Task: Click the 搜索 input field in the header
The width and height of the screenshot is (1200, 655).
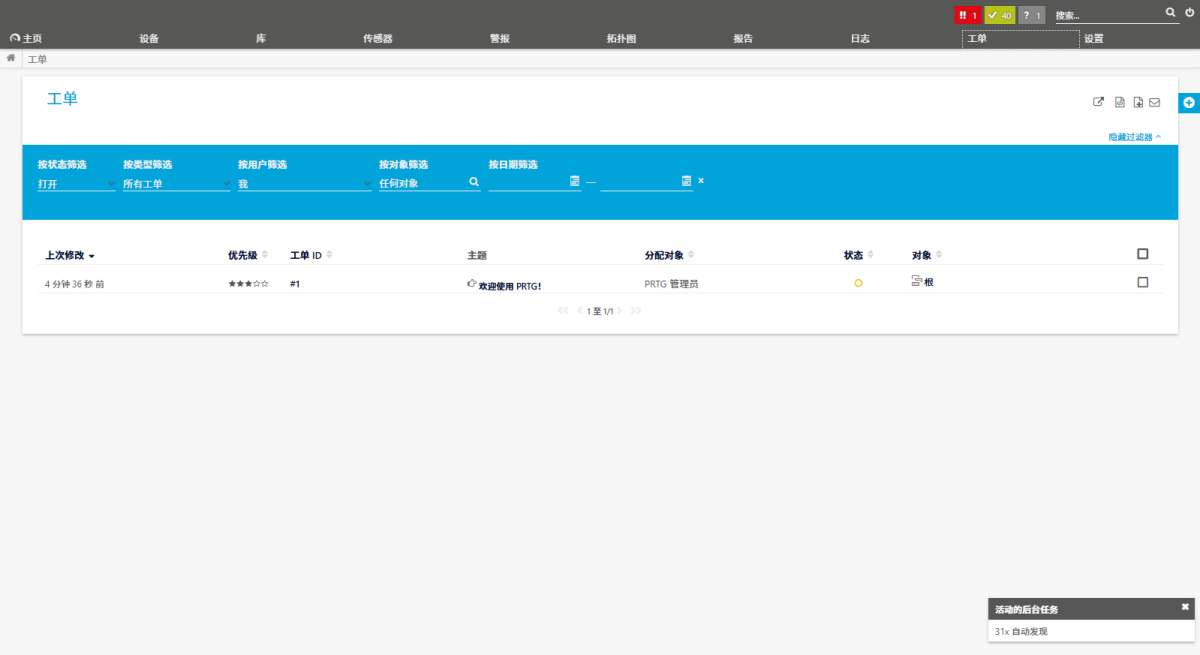Action: click(1100, 14)
